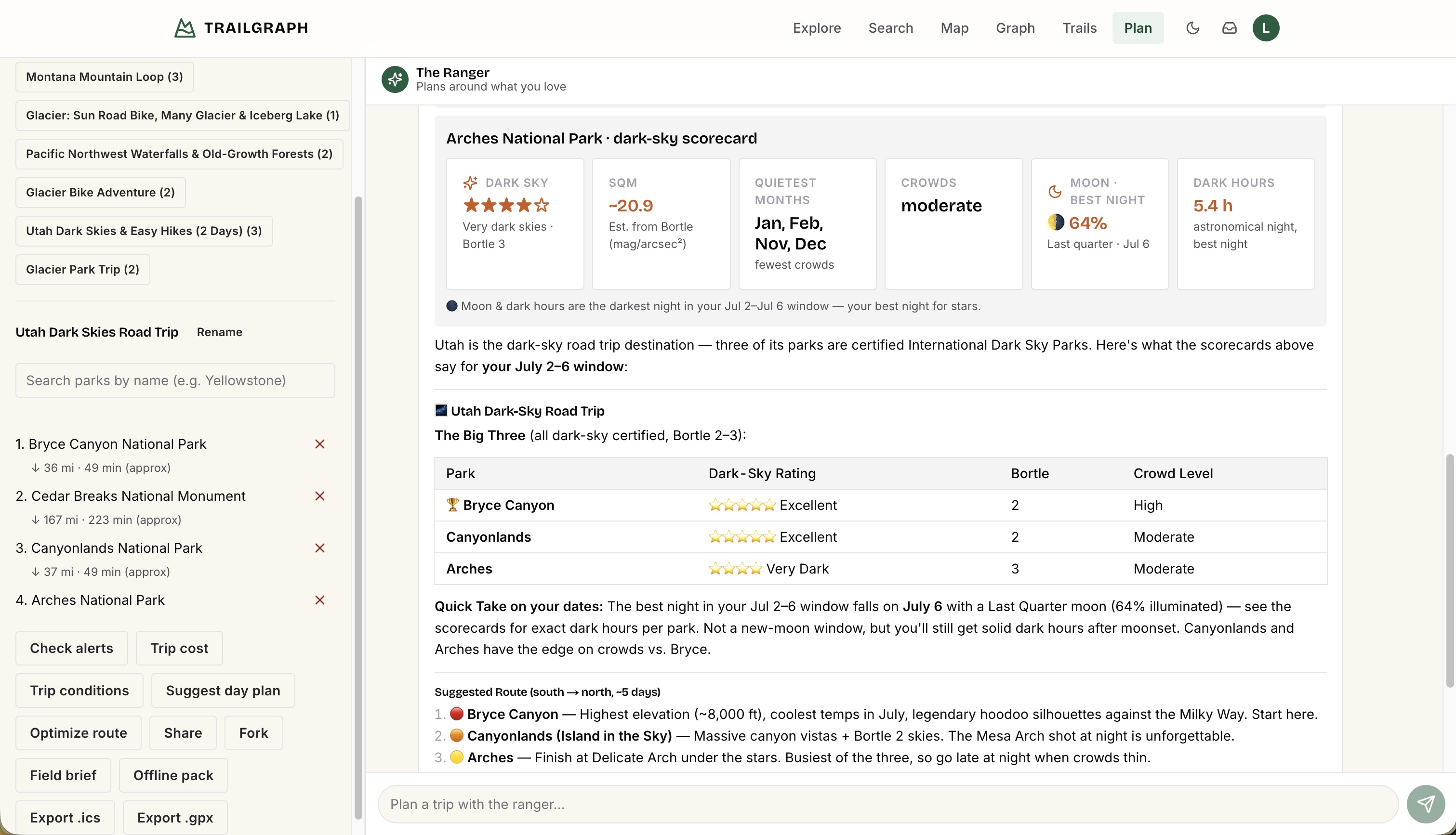Click Optimize route button
Screen dimensions: 1456x835
point(78,733)
